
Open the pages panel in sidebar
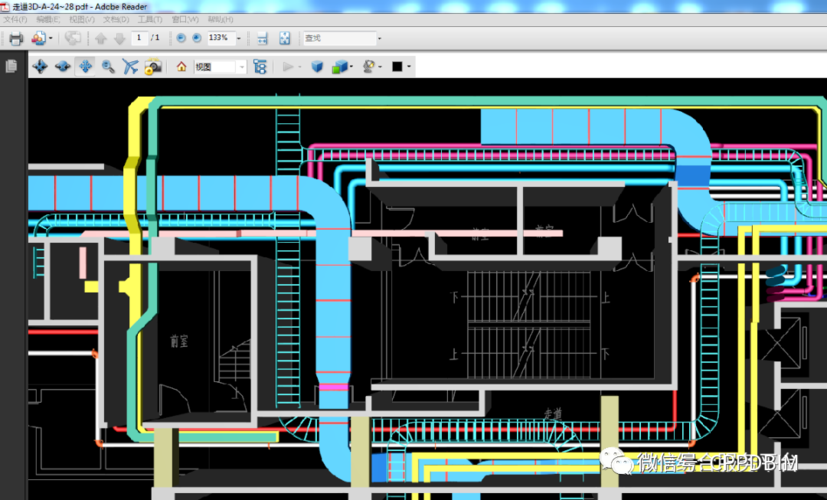12,67
